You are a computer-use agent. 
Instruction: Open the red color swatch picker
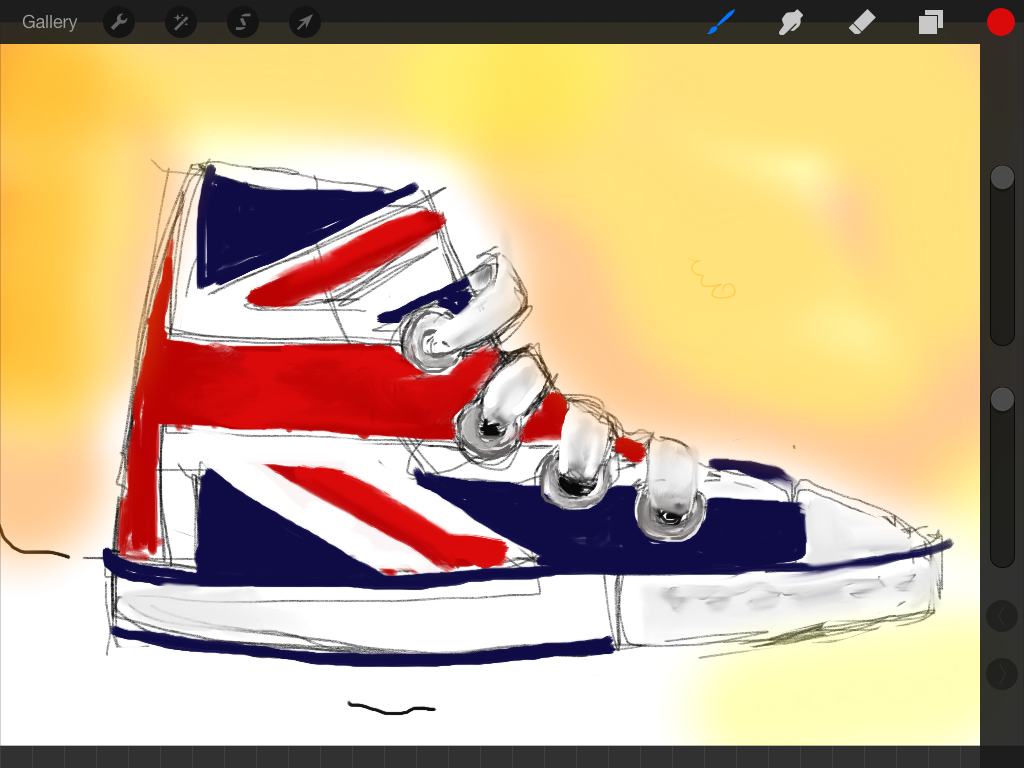pos(1000,22)
